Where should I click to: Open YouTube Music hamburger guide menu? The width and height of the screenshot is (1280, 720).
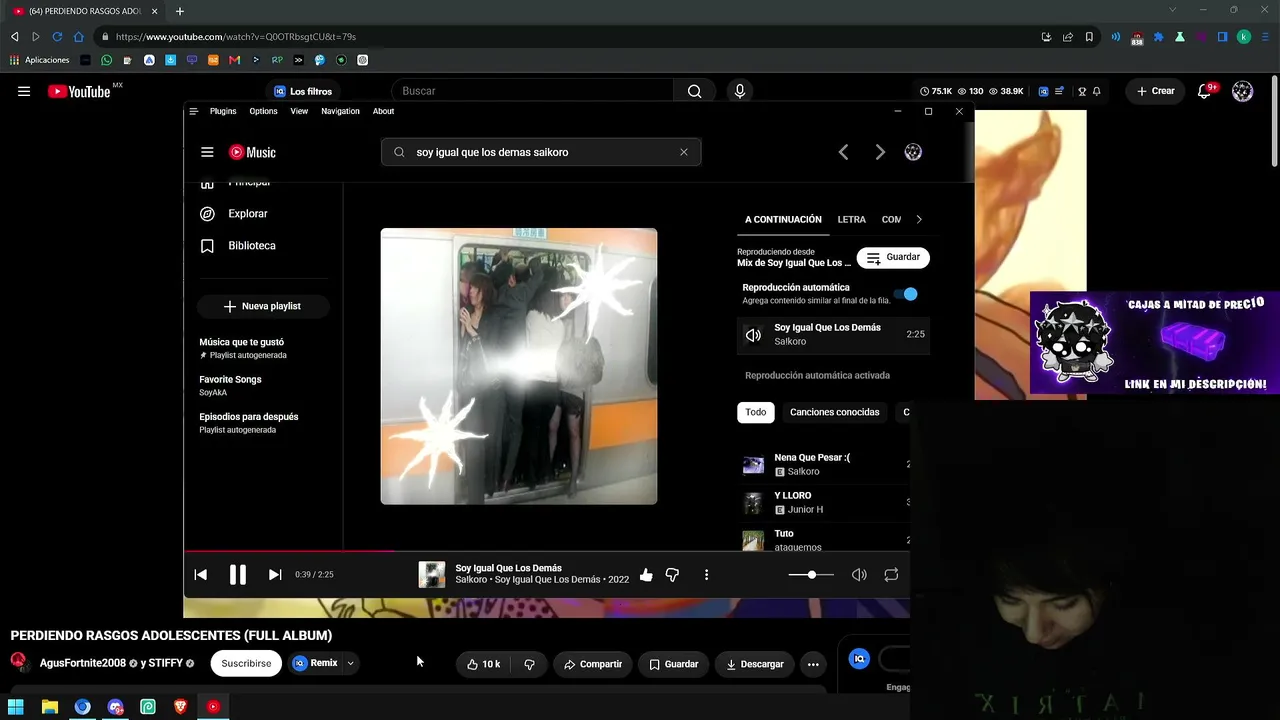tap(207, 152)
